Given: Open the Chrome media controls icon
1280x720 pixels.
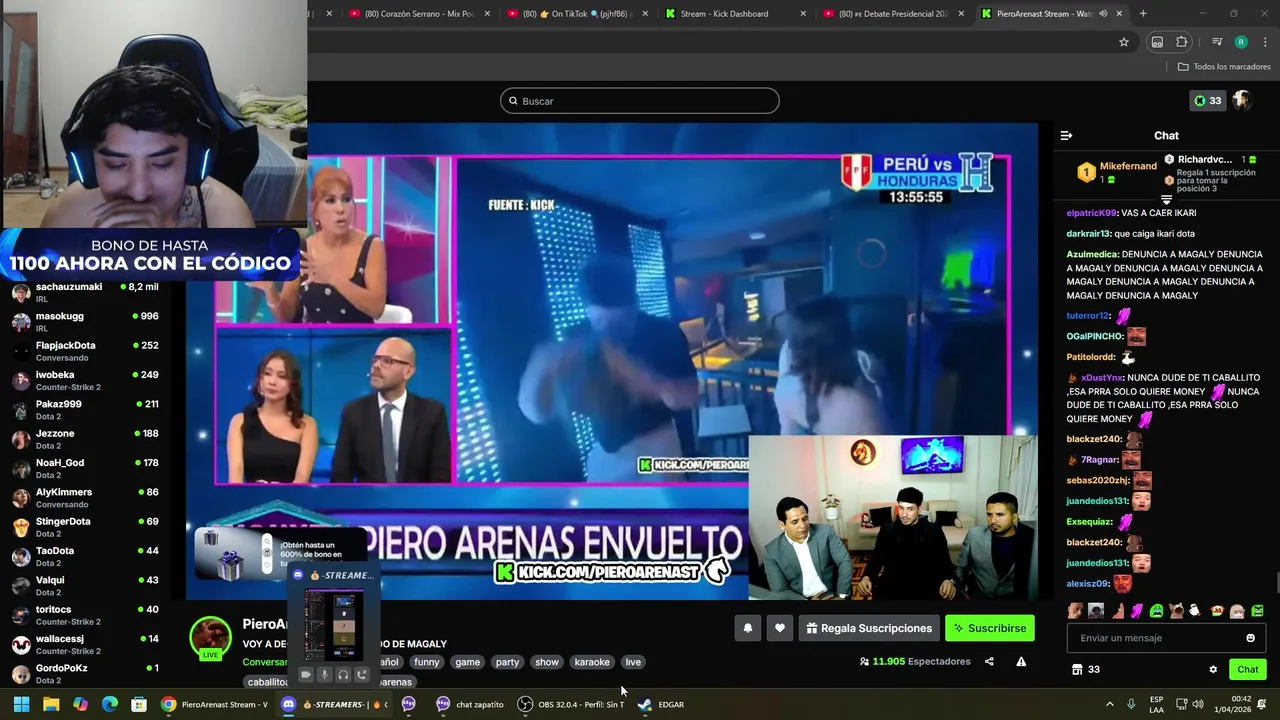Looking at the screenshot, I should (1217, 42).
